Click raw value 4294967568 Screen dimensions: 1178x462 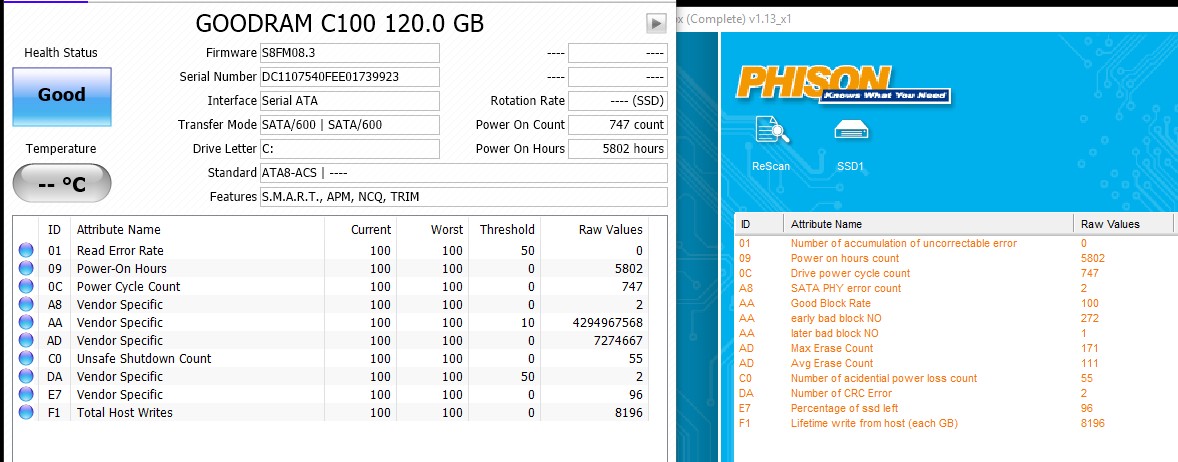coord(607,322)
